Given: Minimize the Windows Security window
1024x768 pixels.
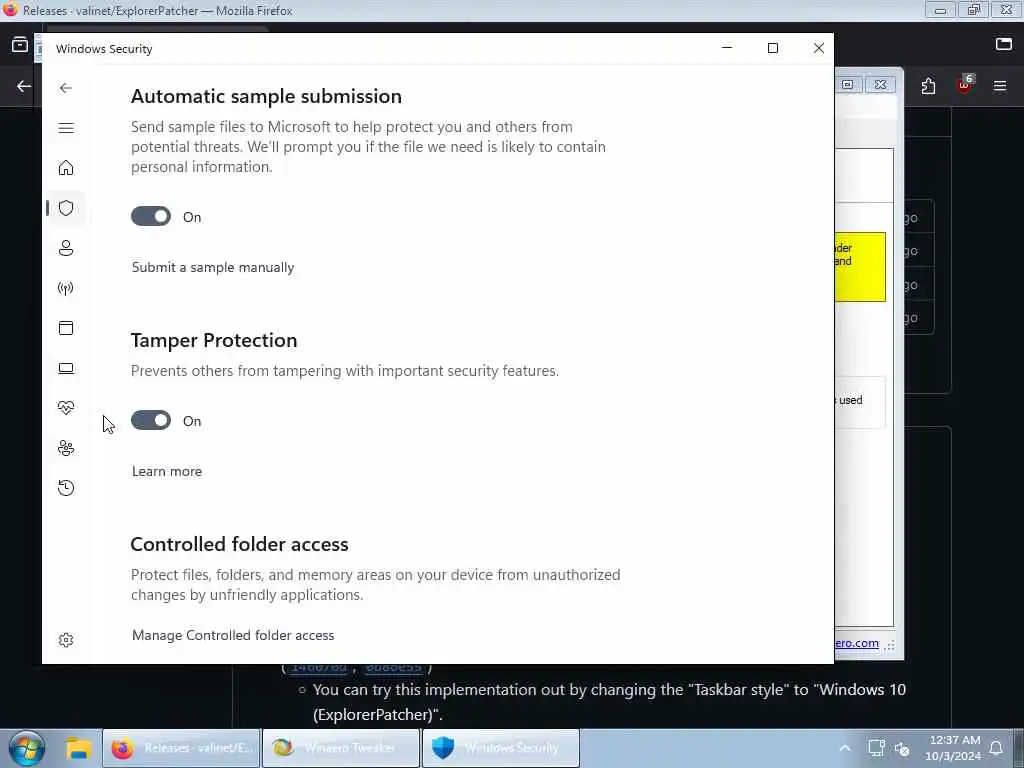Looking at the screenshot, I should tap(727, 48).
